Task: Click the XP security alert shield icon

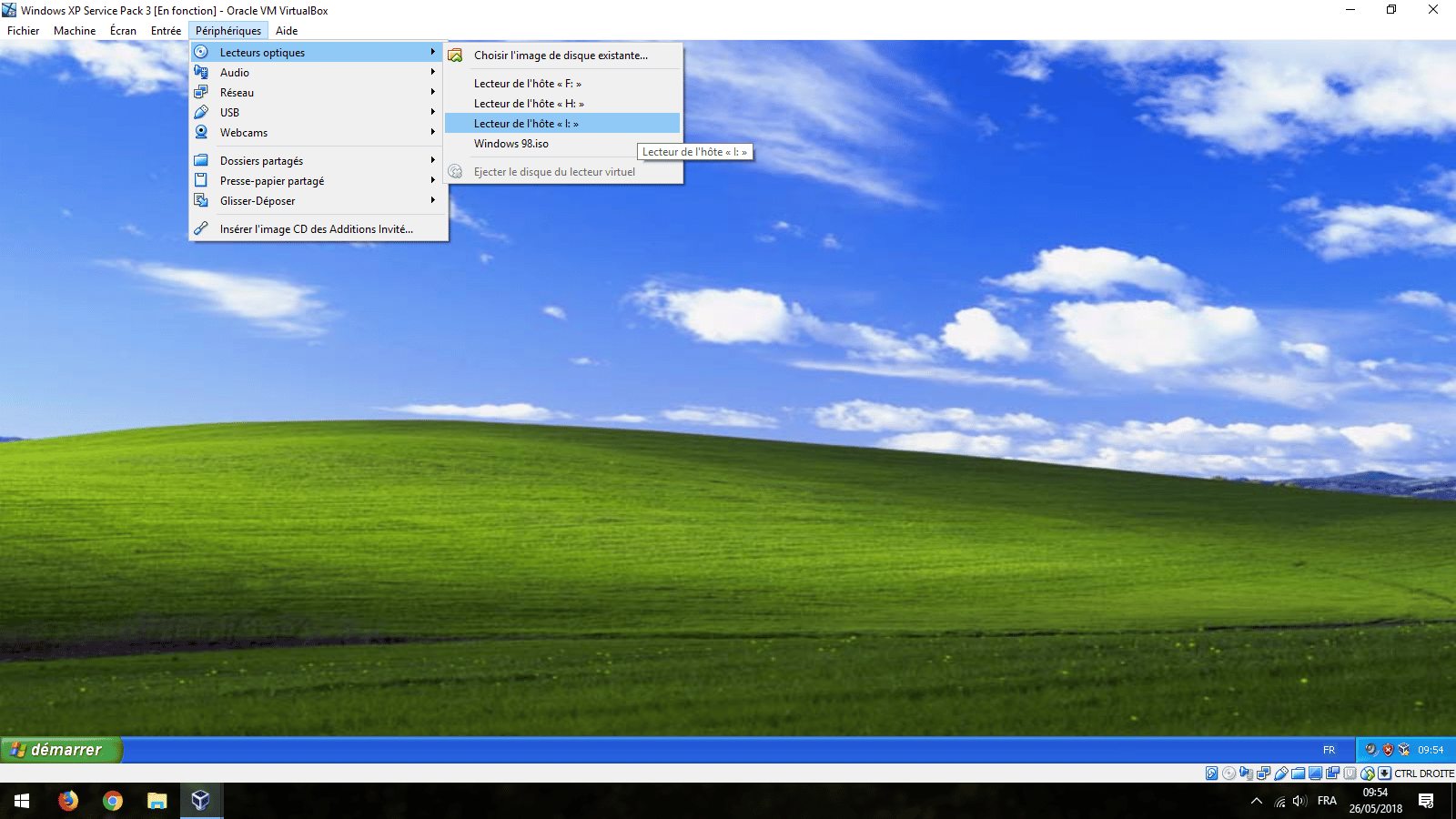Action: point(1388,750)
